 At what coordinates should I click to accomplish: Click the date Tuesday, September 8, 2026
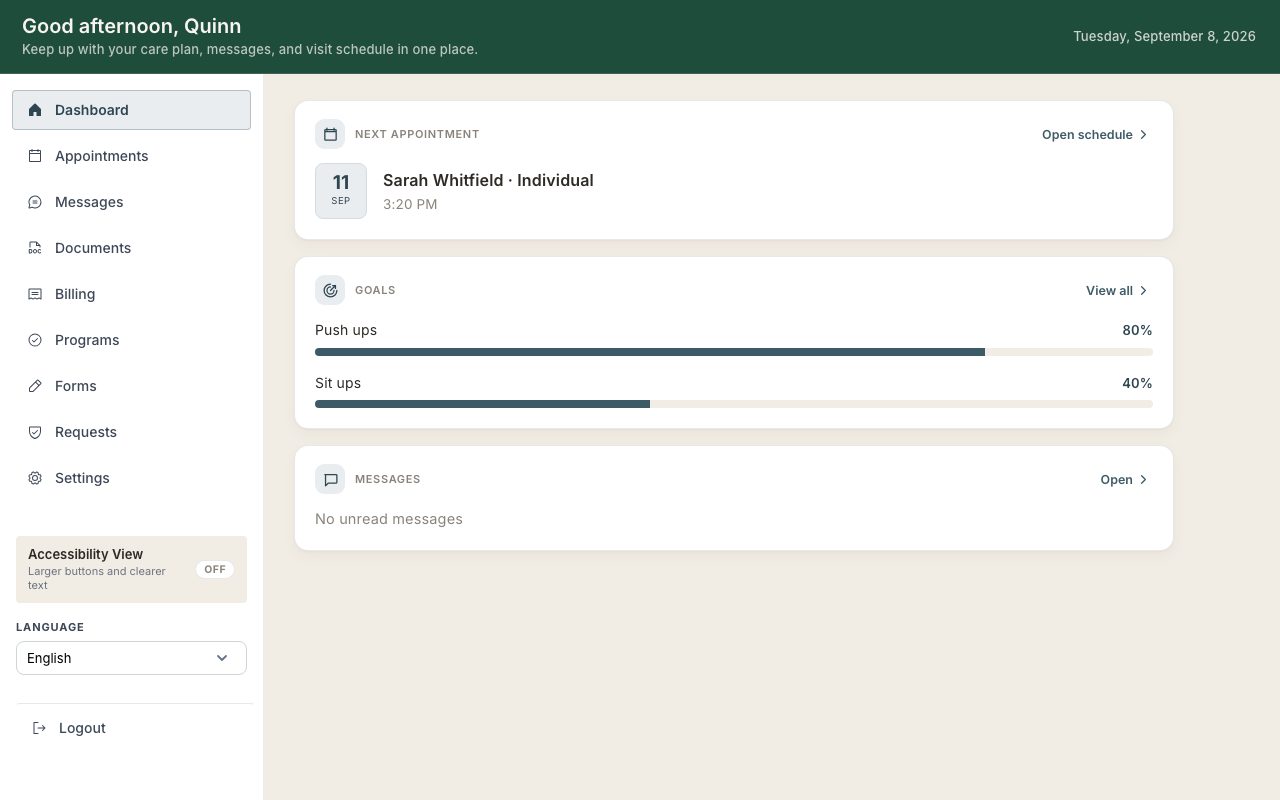point(1164,36)
